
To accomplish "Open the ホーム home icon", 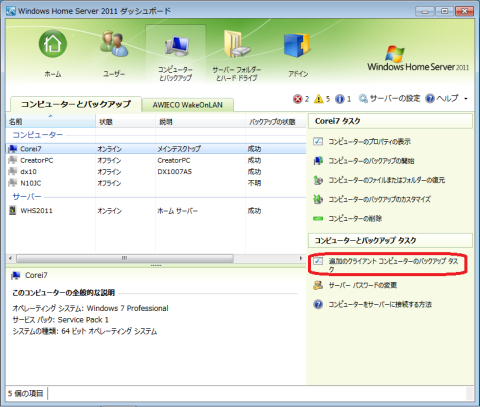I will point(53,44).
